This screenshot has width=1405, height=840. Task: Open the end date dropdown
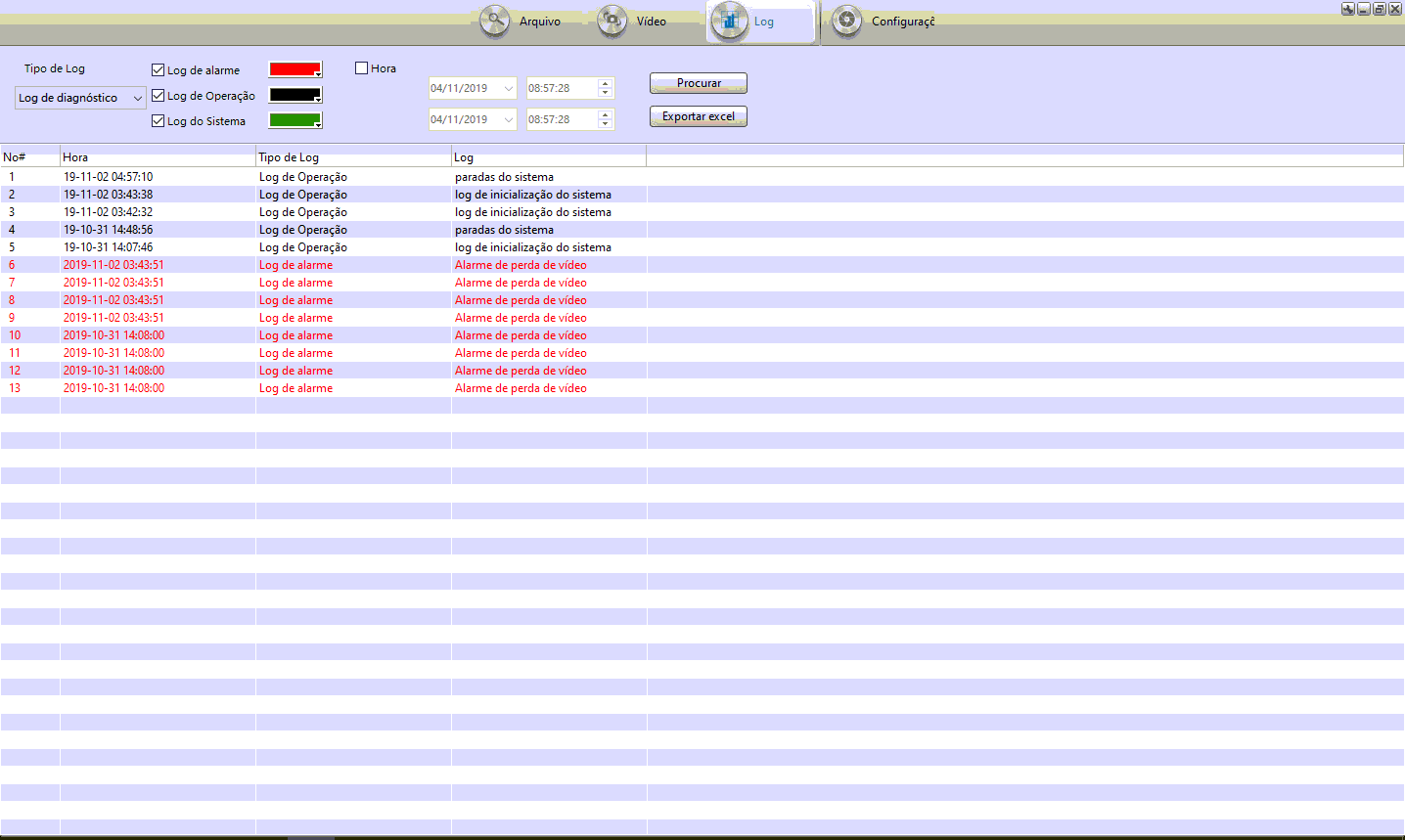point(509,119)
